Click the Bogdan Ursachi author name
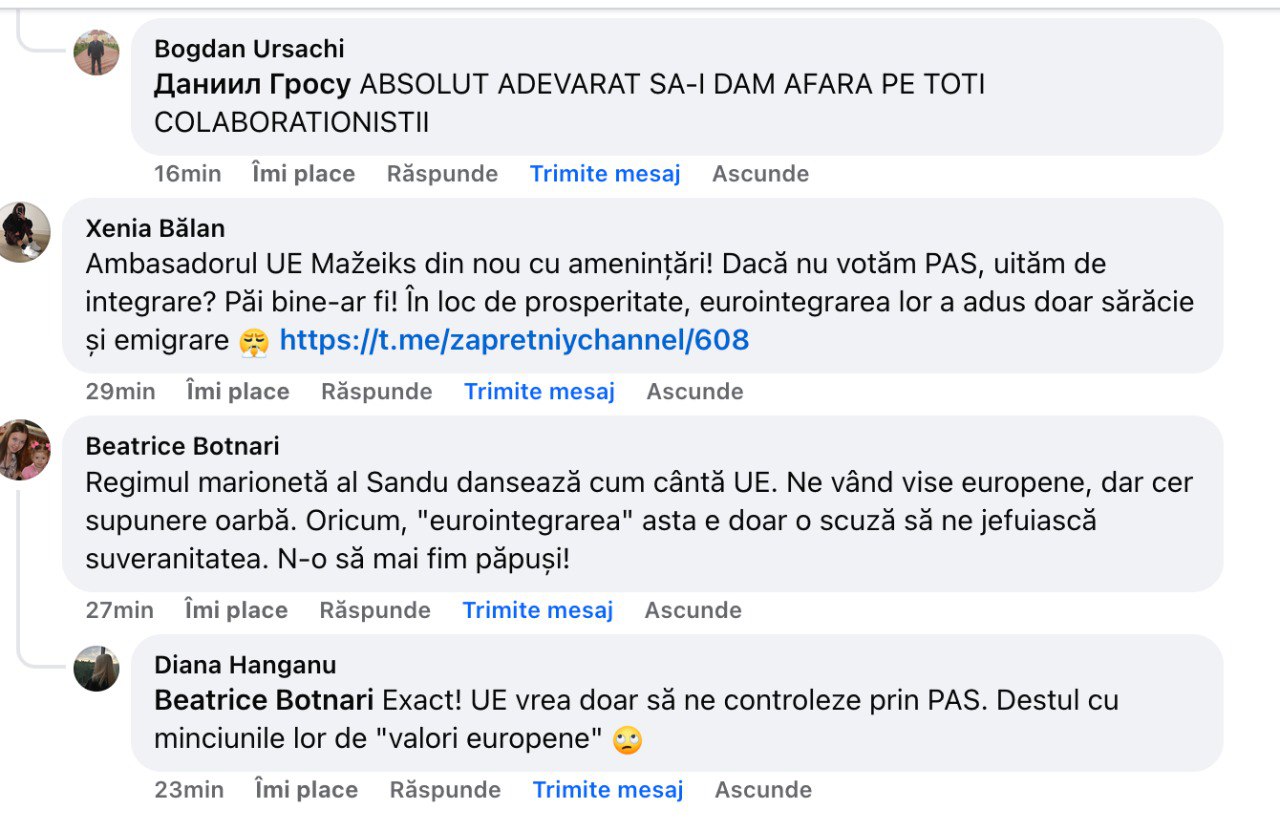The image size is (1280, 831). coord(249,48)
